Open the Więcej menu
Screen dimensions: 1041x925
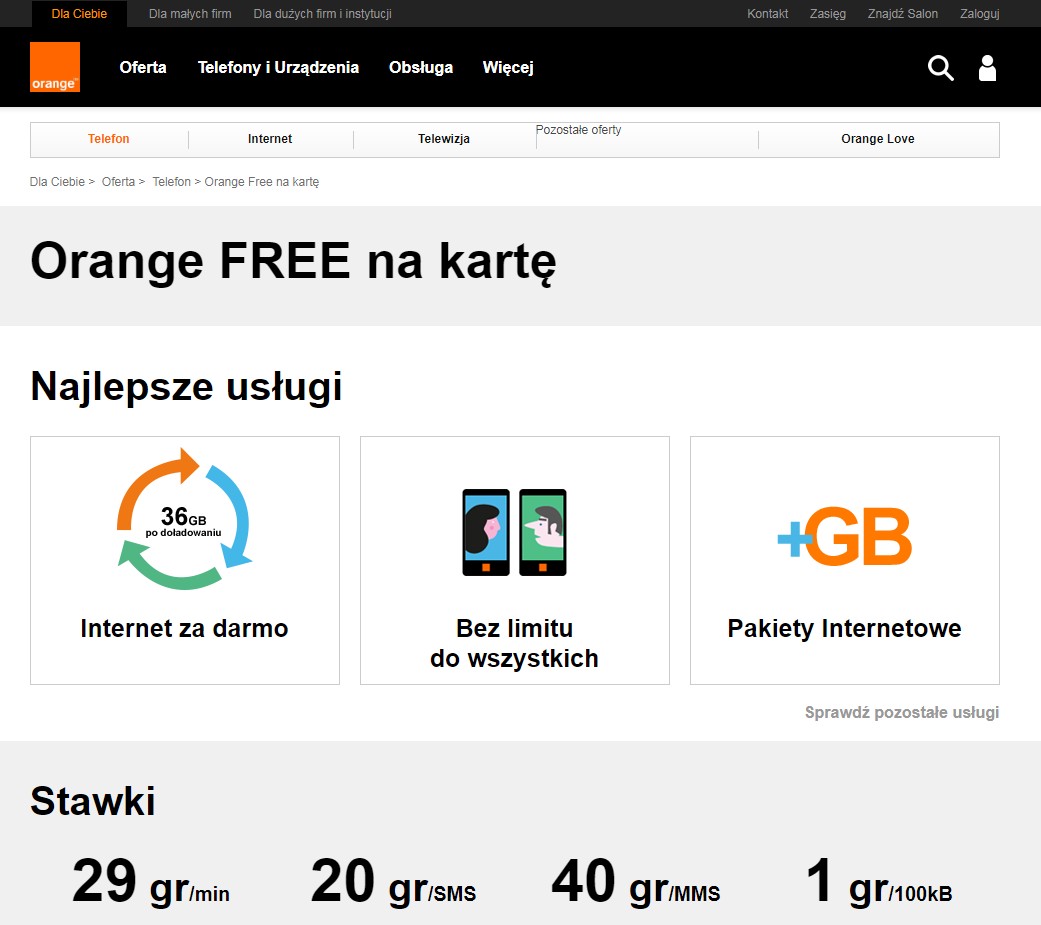click(508, 67)
